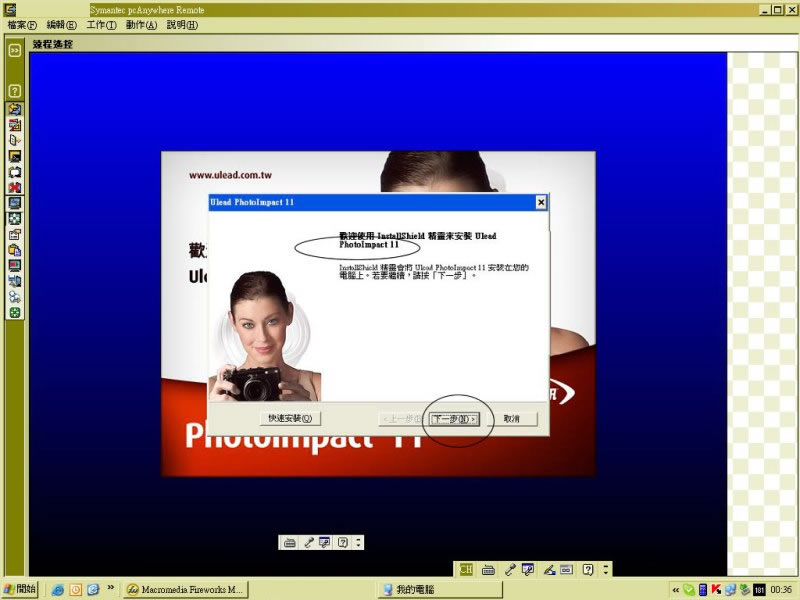Click the yellow and blue arrows icon in pcAnywhere sidebar
Viewport: 800px width, 600px height.
click(14, 109)
